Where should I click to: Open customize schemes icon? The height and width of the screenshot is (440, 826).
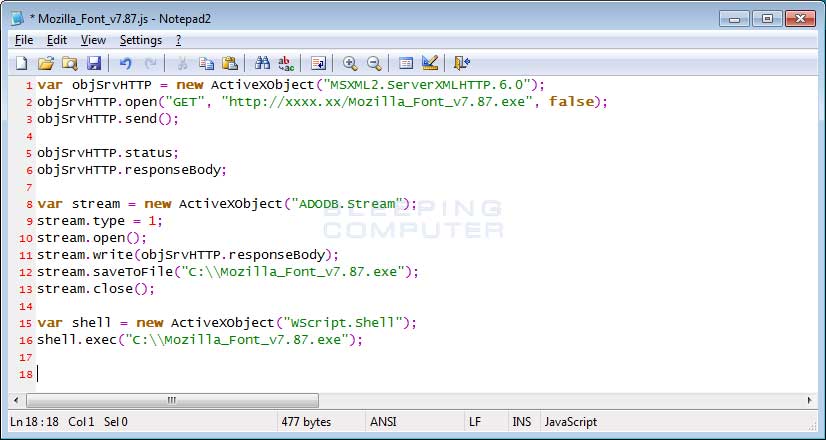[430, 63]
